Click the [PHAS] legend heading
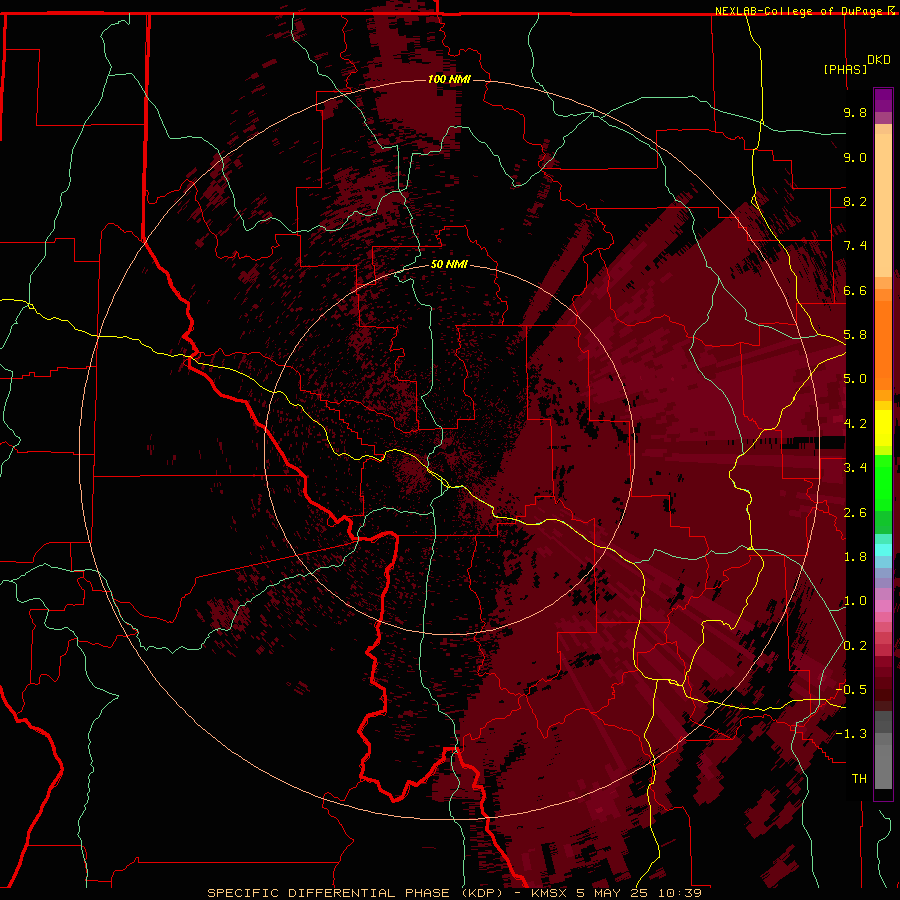Viewport: 900px width, 900px height. tap(845, 69)
